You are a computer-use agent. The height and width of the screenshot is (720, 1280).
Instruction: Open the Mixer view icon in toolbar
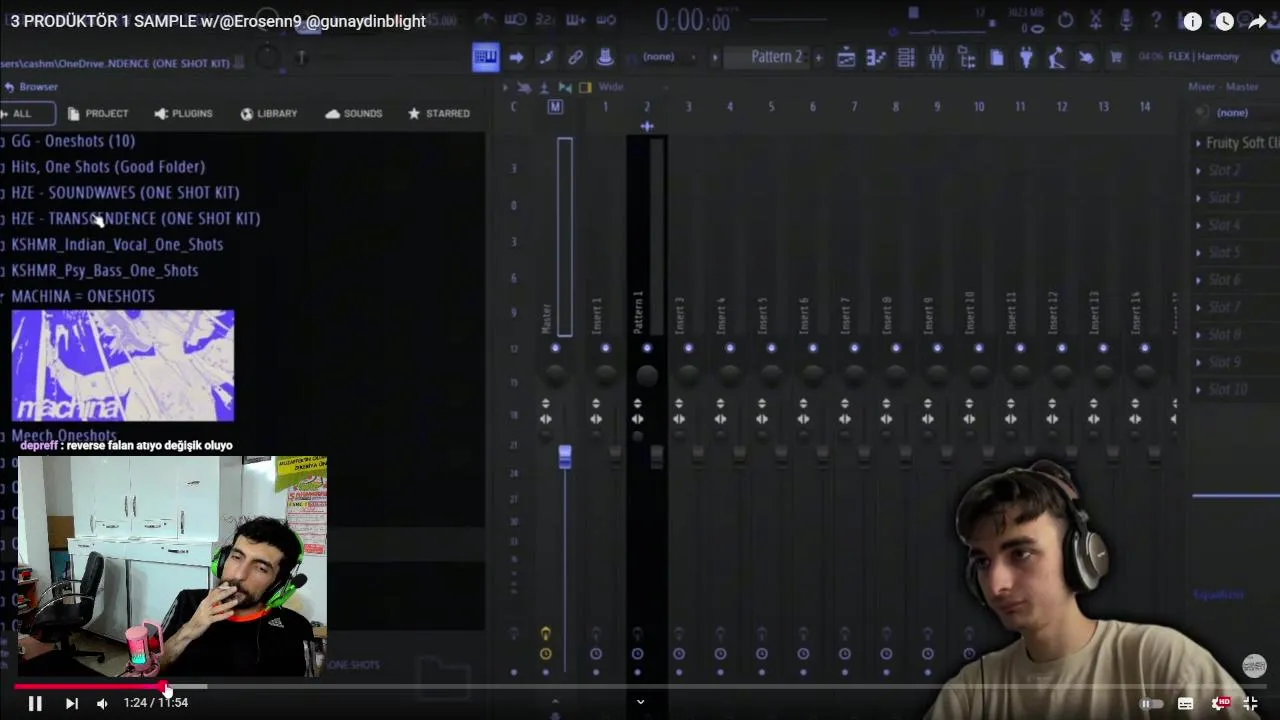936,58
